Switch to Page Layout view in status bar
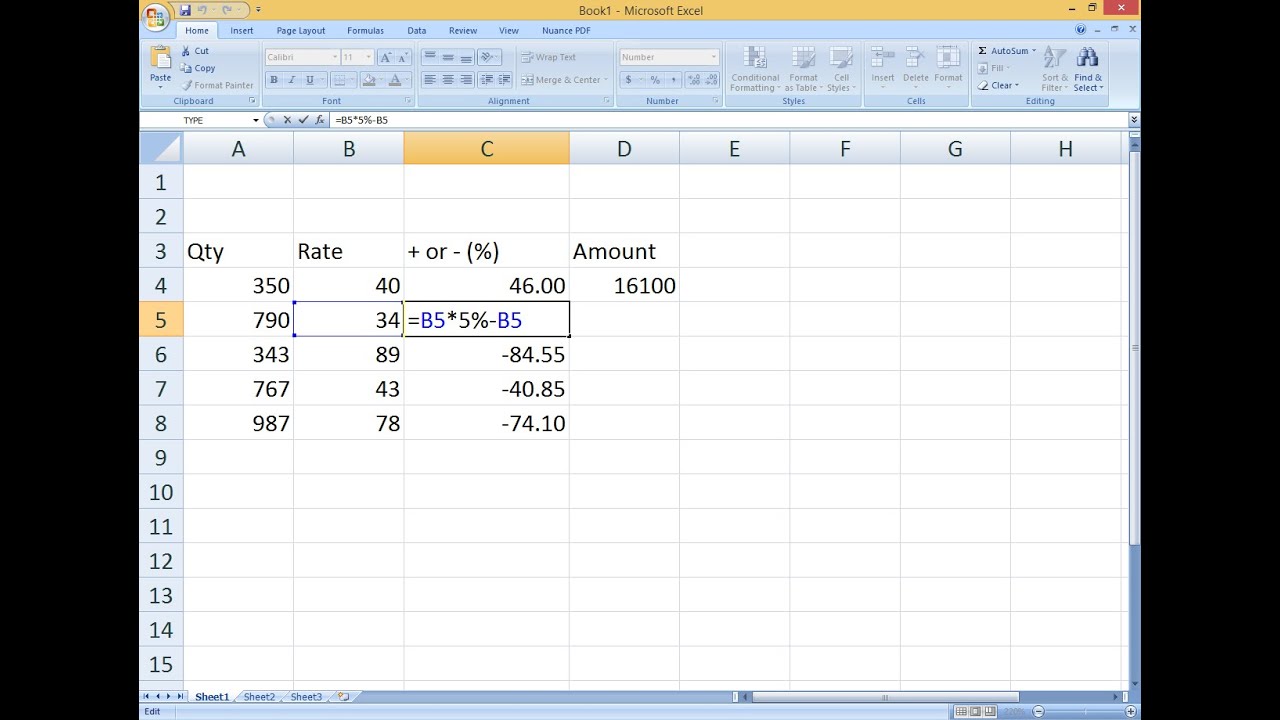Image resolution: width=1280 pixels, height=720 pixels. point(975,712)
